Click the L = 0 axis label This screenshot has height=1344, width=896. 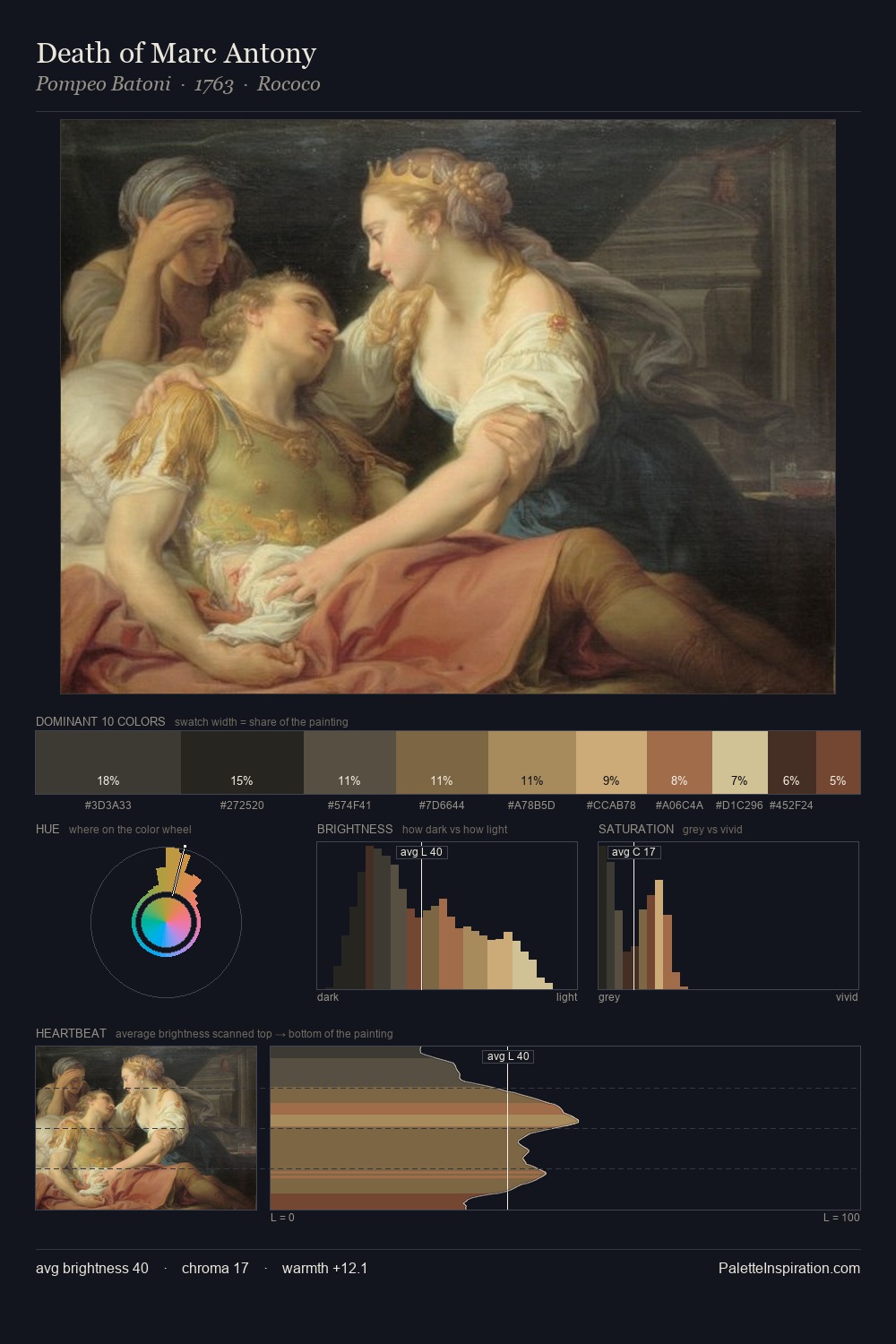[282, 1218]
